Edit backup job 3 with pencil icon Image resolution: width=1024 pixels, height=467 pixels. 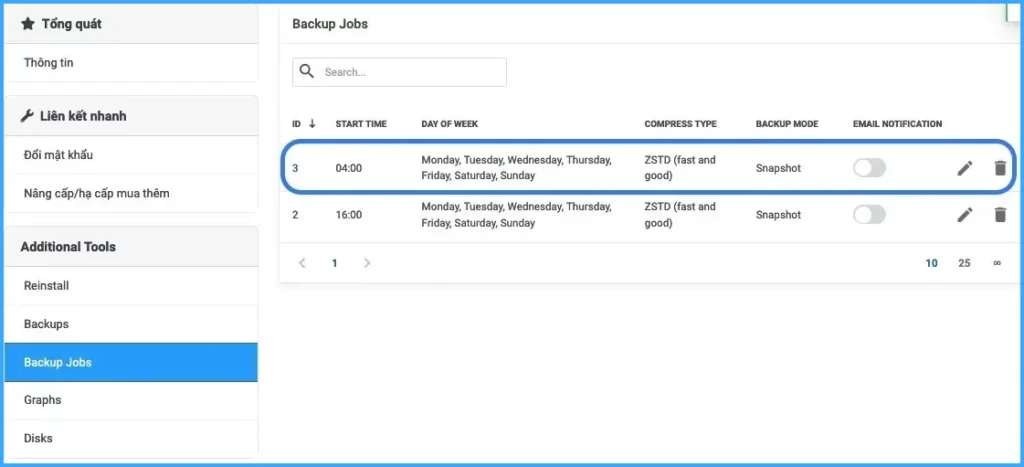[x=965, y=168]
